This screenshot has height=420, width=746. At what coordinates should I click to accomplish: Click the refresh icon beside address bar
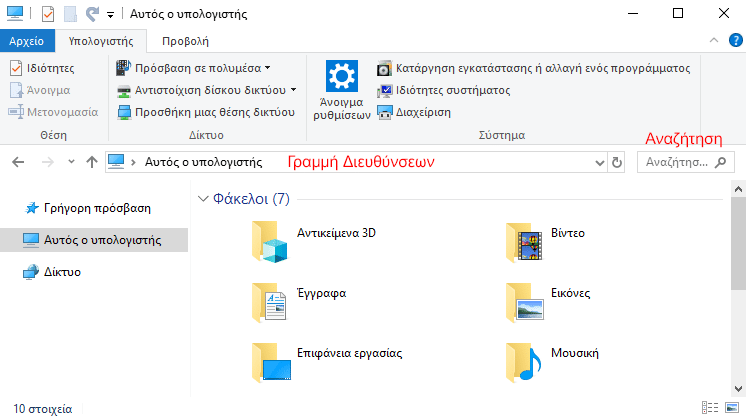tap(617, 162)
